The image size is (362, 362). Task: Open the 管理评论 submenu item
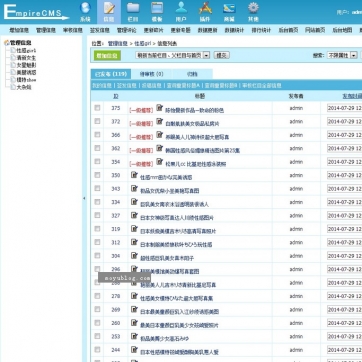coord(126,30)
